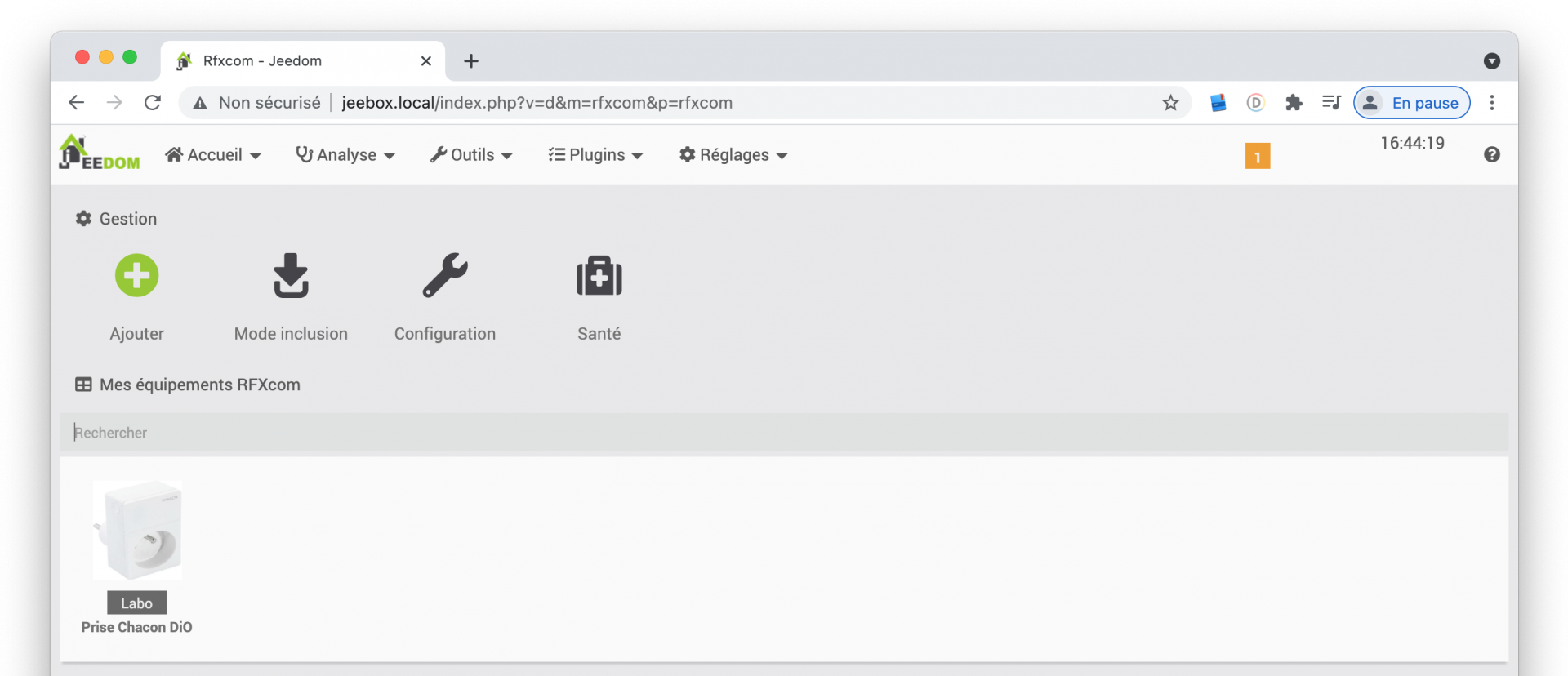This screenshot has width=1568, height=676.
Task: Expand the Réglages menu
Action: coord(733,155)
